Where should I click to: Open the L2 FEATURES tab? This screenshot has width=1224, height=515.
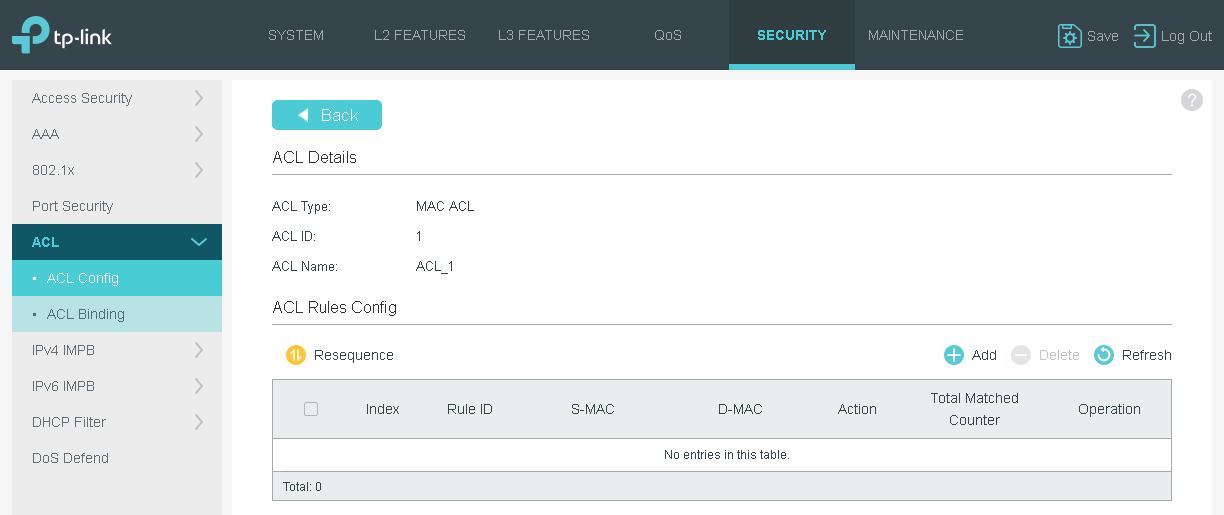pos(420,35)
